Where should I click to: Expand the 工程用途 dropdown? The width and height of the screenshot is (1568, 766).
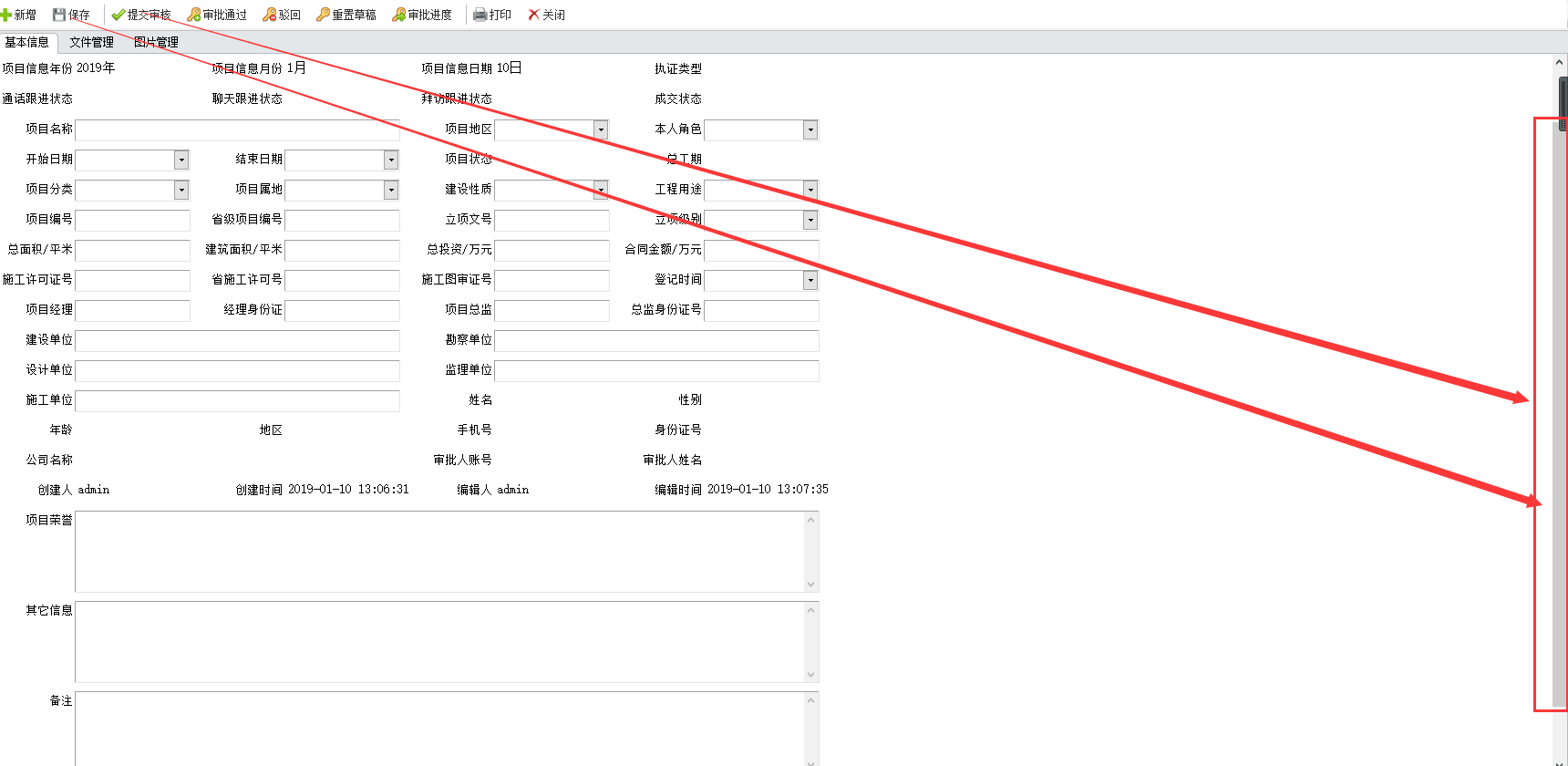click(x=810, y=190)
